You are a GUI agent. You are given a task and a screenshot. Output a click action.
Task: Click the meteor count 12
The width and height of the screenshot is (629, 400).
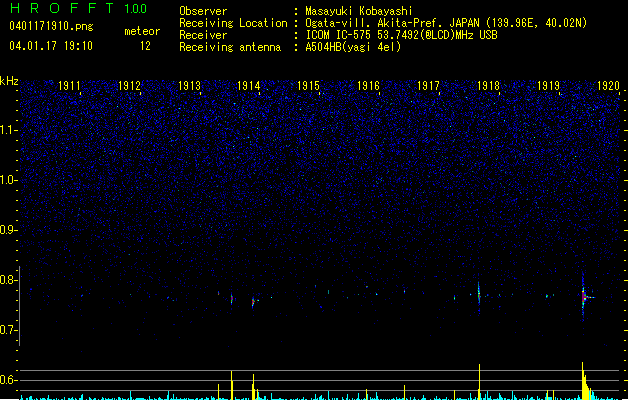point(145,46)
